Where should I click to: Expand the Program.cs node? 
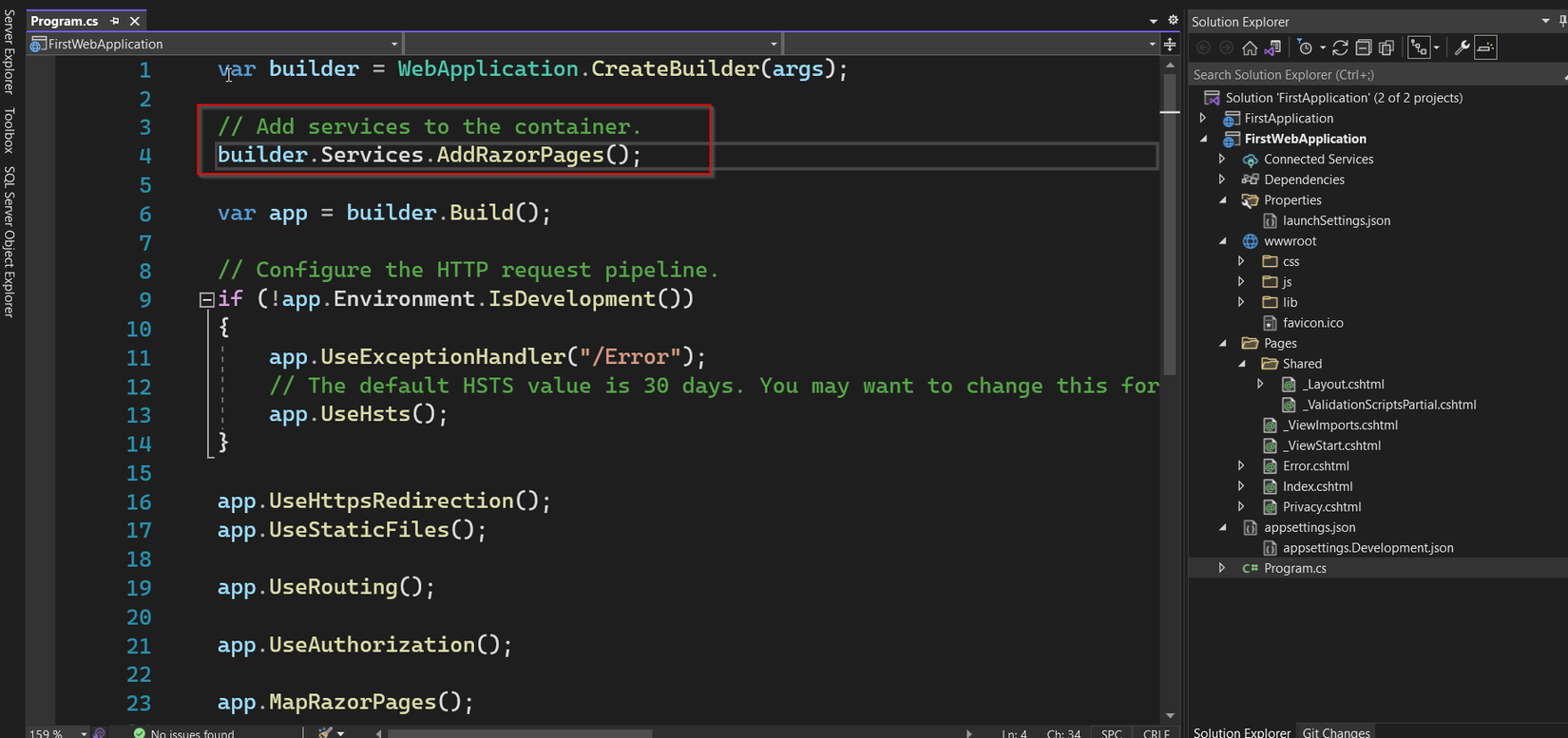tap(1223, 568)
